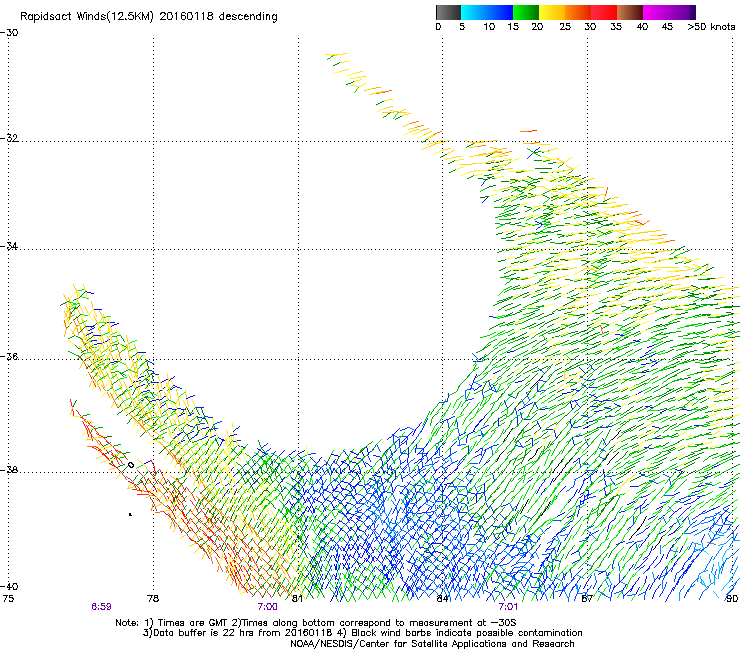The width and height of the screenshot is (740, 650).
Task: Click the '45' label under the color bar
Action: 667,27
